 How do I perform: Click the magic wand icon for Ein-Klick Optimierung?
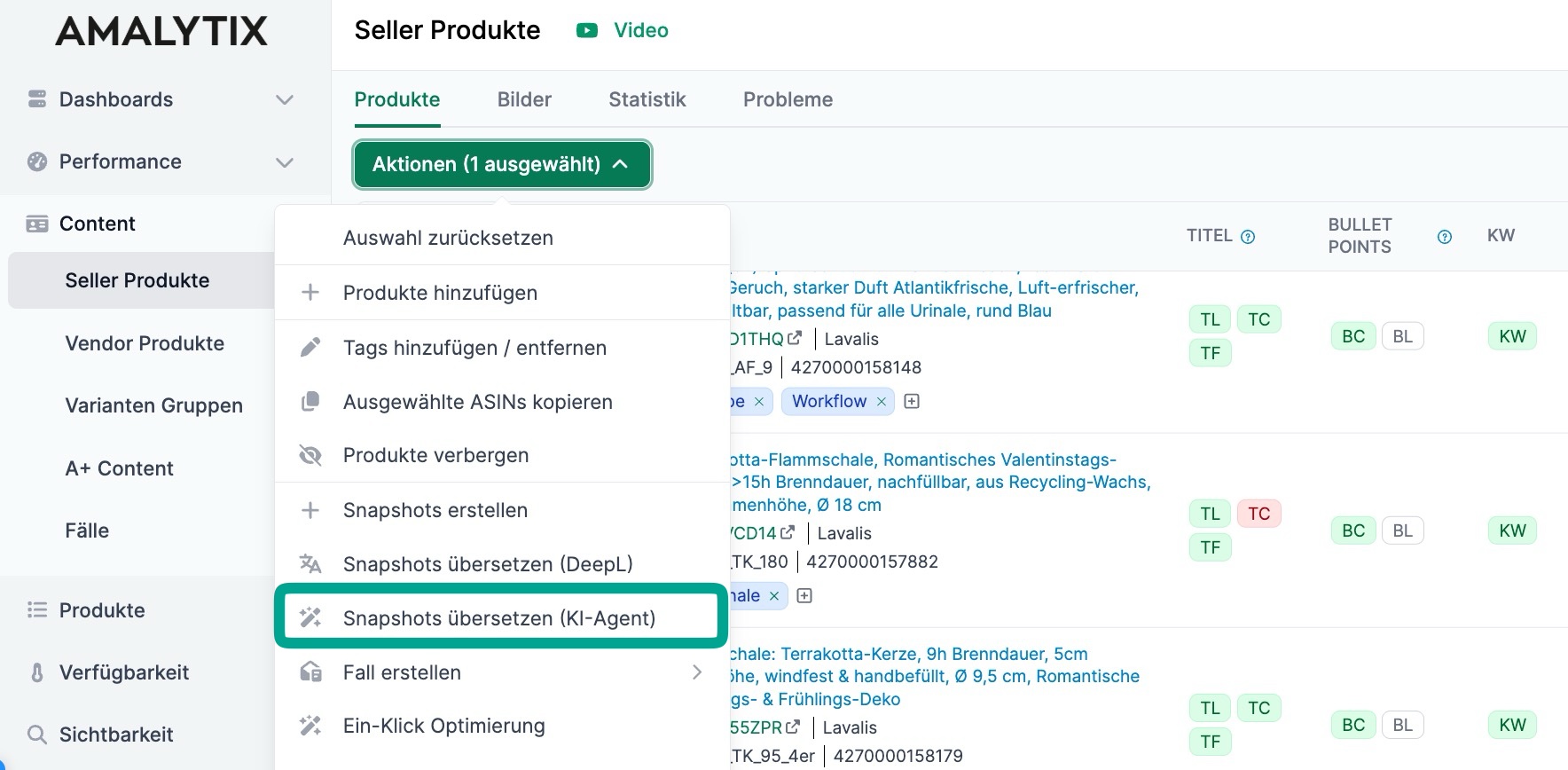[310, 725]
